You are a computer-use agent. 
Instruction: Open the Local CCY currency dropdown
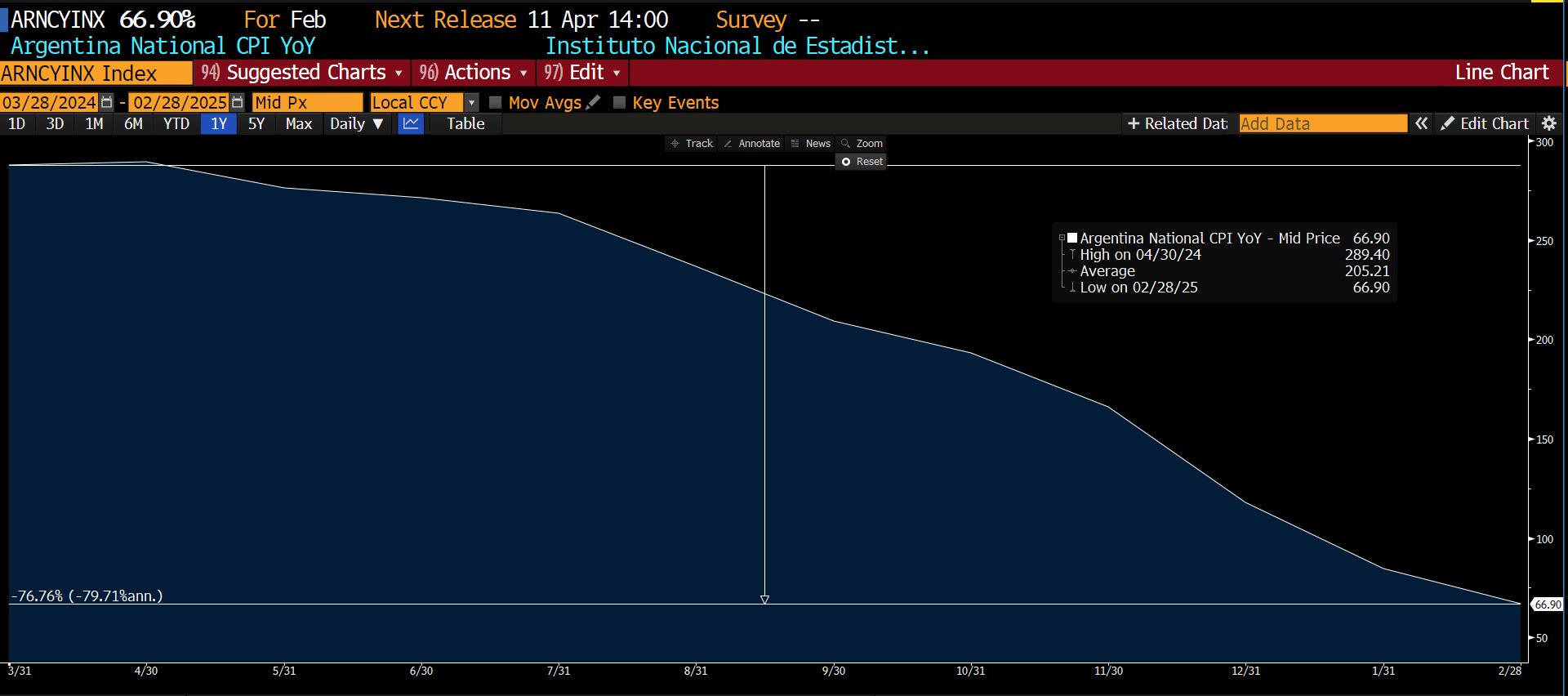pyautogui.click(x=471, y=103)
